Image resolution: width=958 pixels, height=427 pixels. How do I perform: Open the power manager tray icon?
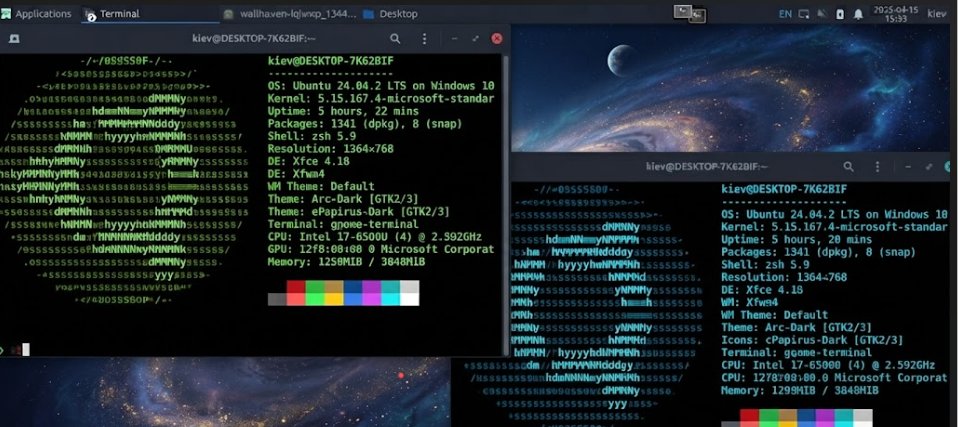[x=840, y=13]
